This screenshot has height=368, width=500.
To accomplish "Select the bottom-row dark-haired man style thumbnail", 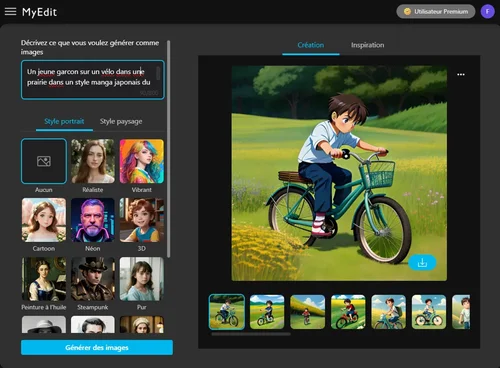I will (x=93, y=325).
